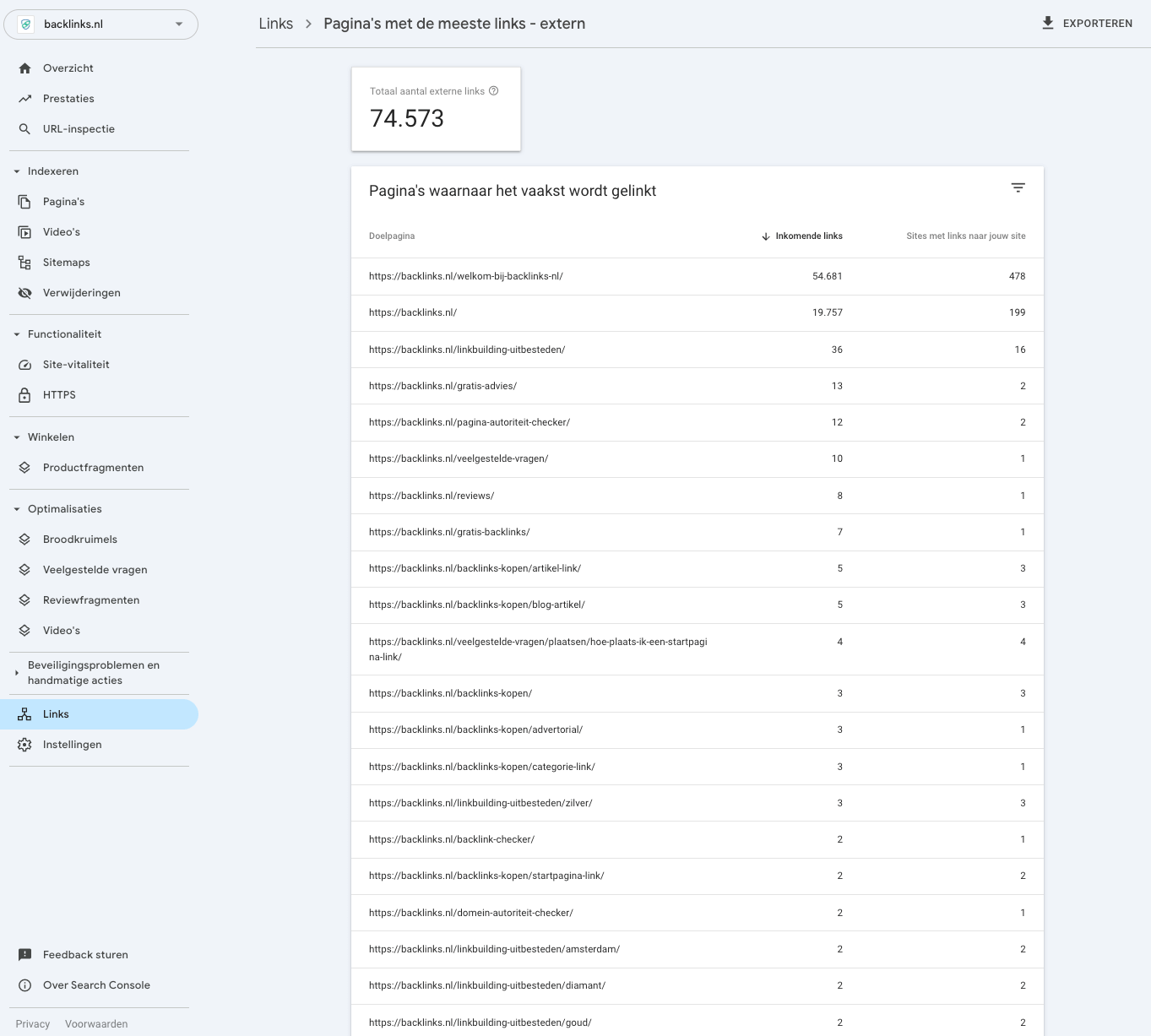The height and width of the screenshot is (1036, 1151).
Task: Select the Prestaties report icon
Action: click(24, 98)
